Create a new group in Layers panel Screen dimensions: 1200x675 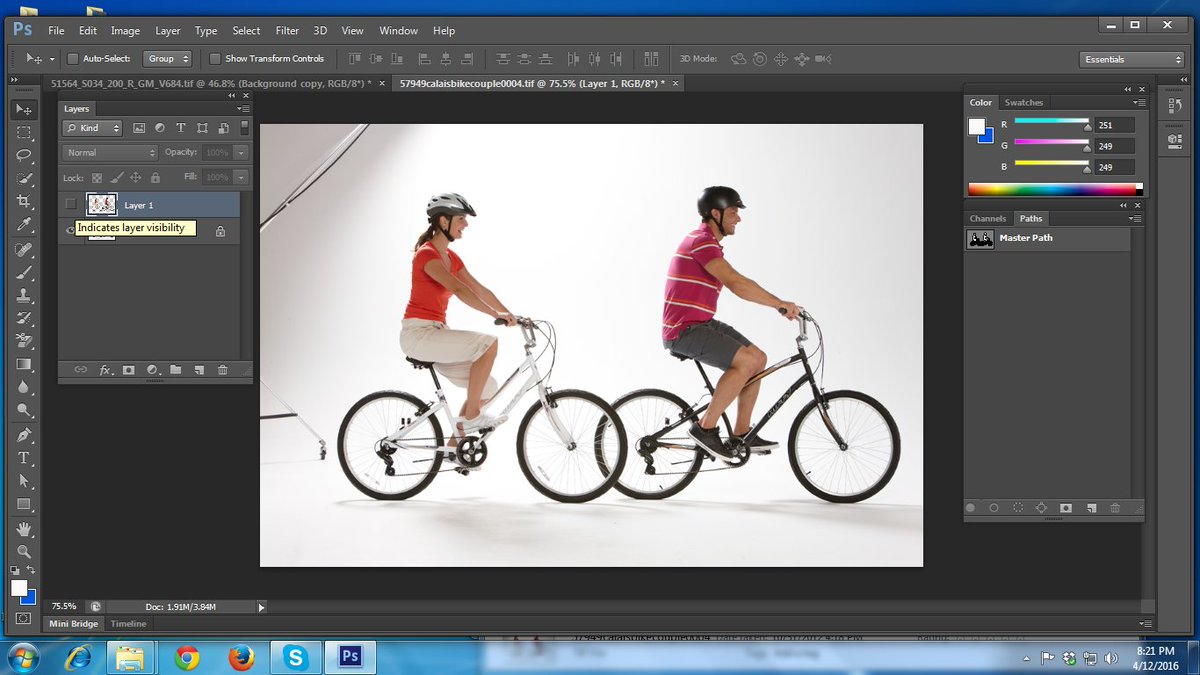pyautogui.click(x=176, y=370)
